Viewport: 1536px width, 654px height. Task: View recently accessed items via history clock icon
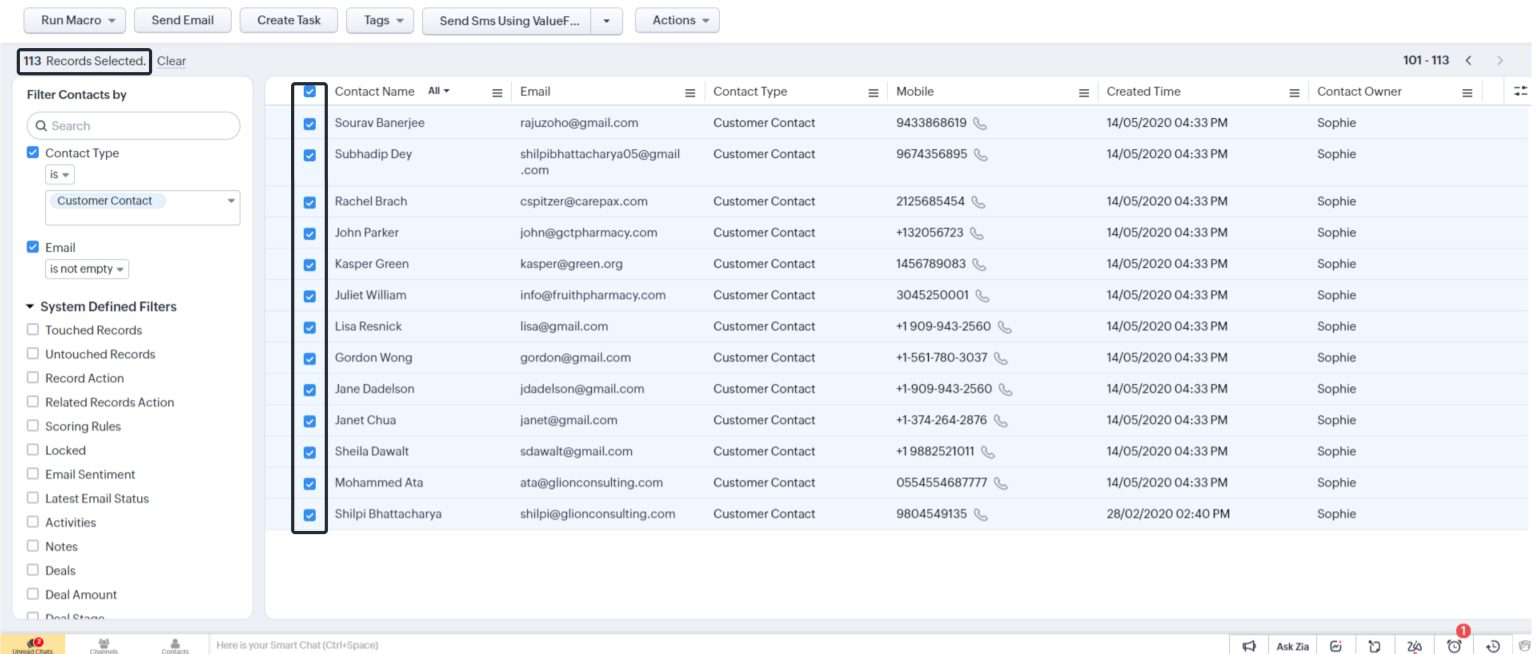pos(1493,646)
